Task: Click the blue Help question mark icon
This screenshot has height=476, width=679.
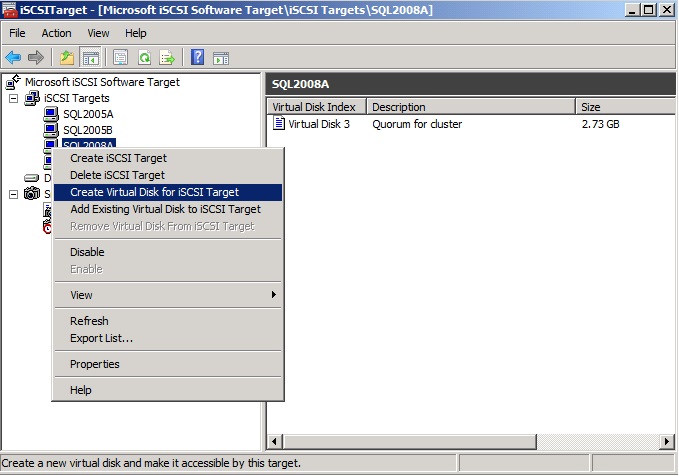Action: pos(197,57)
